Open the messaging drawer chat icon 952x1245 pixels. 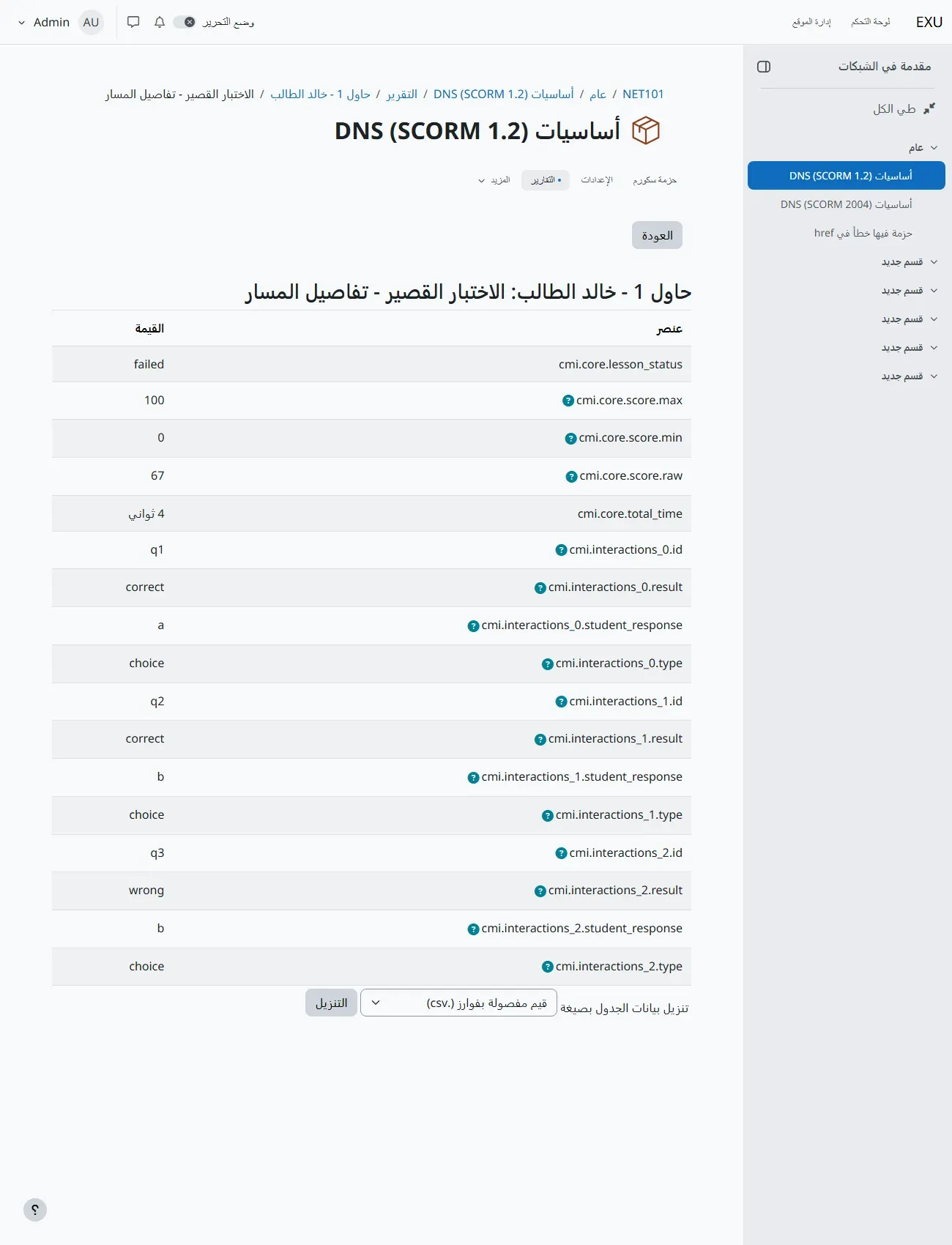pyautogui.click(x=133, y=22)
